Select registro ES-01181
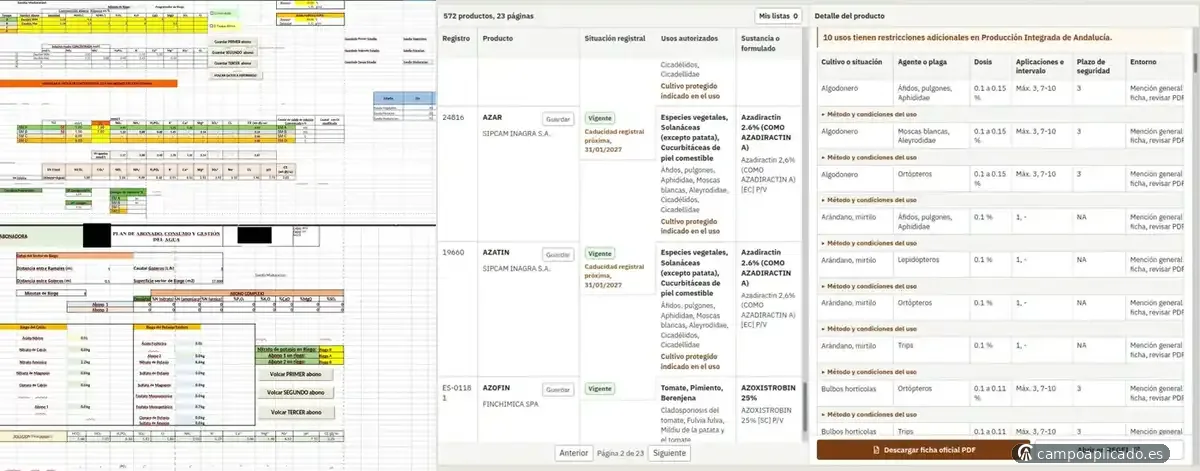The height and width of the screenshot is (471, 1200). 456,393
